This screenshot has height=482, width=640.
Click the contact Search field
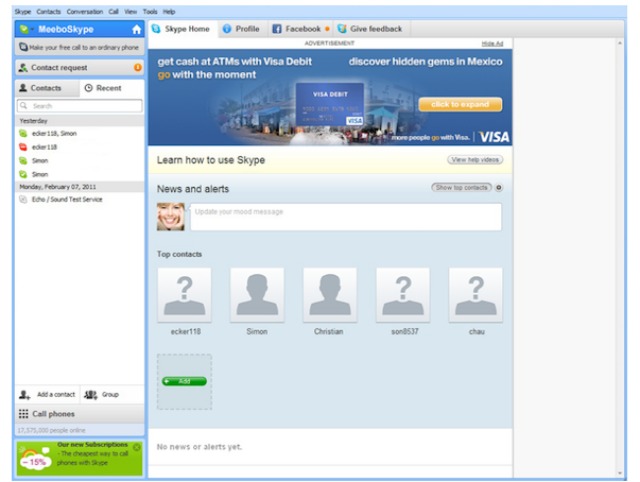80,106
